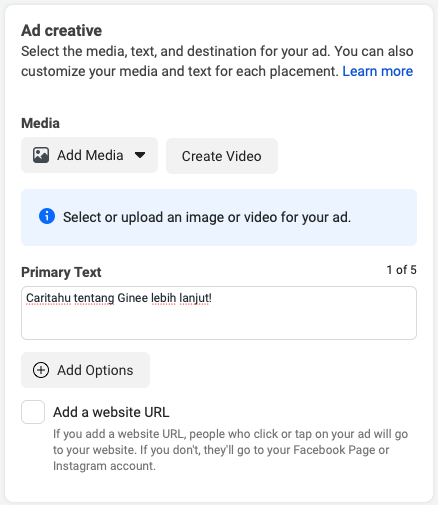This screenshot has width=438, height=505.
Task: Click the 'Select the media, text' description paragraph
Action: point(217,61)
